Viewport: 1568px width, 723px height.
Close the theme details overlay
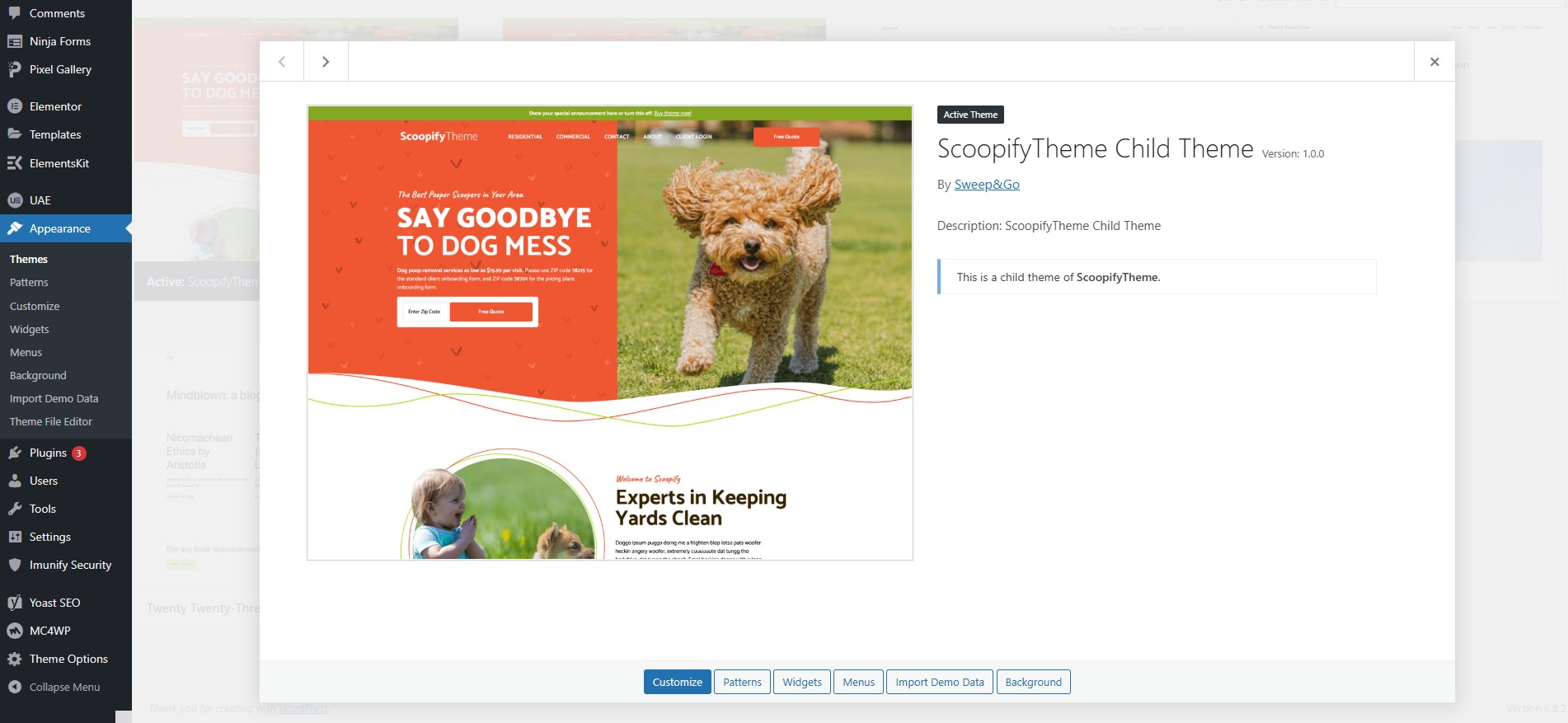click(x=1434, y=62)
